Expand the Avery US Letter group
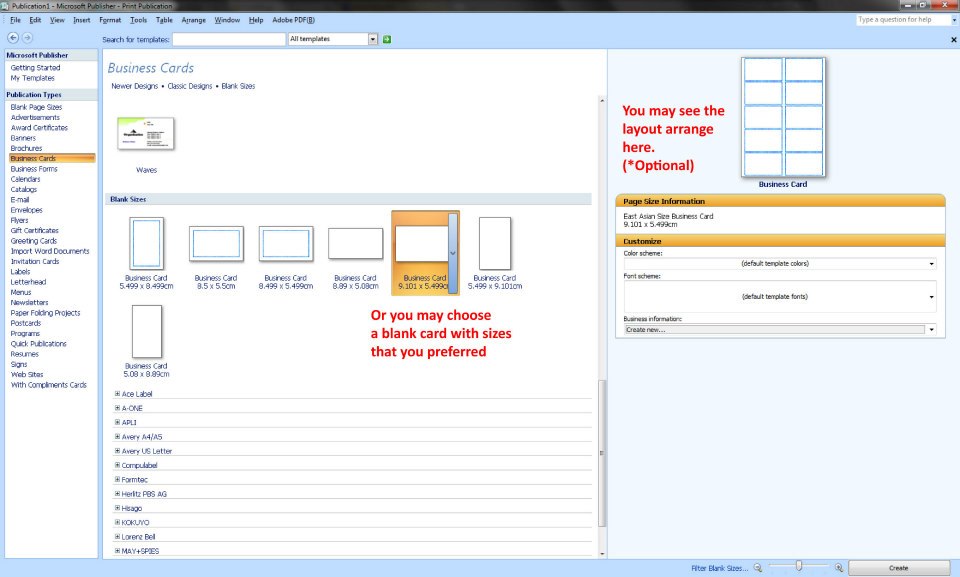Image resolution: width=960 pixels, height=577 pixels. pos(118,451)
